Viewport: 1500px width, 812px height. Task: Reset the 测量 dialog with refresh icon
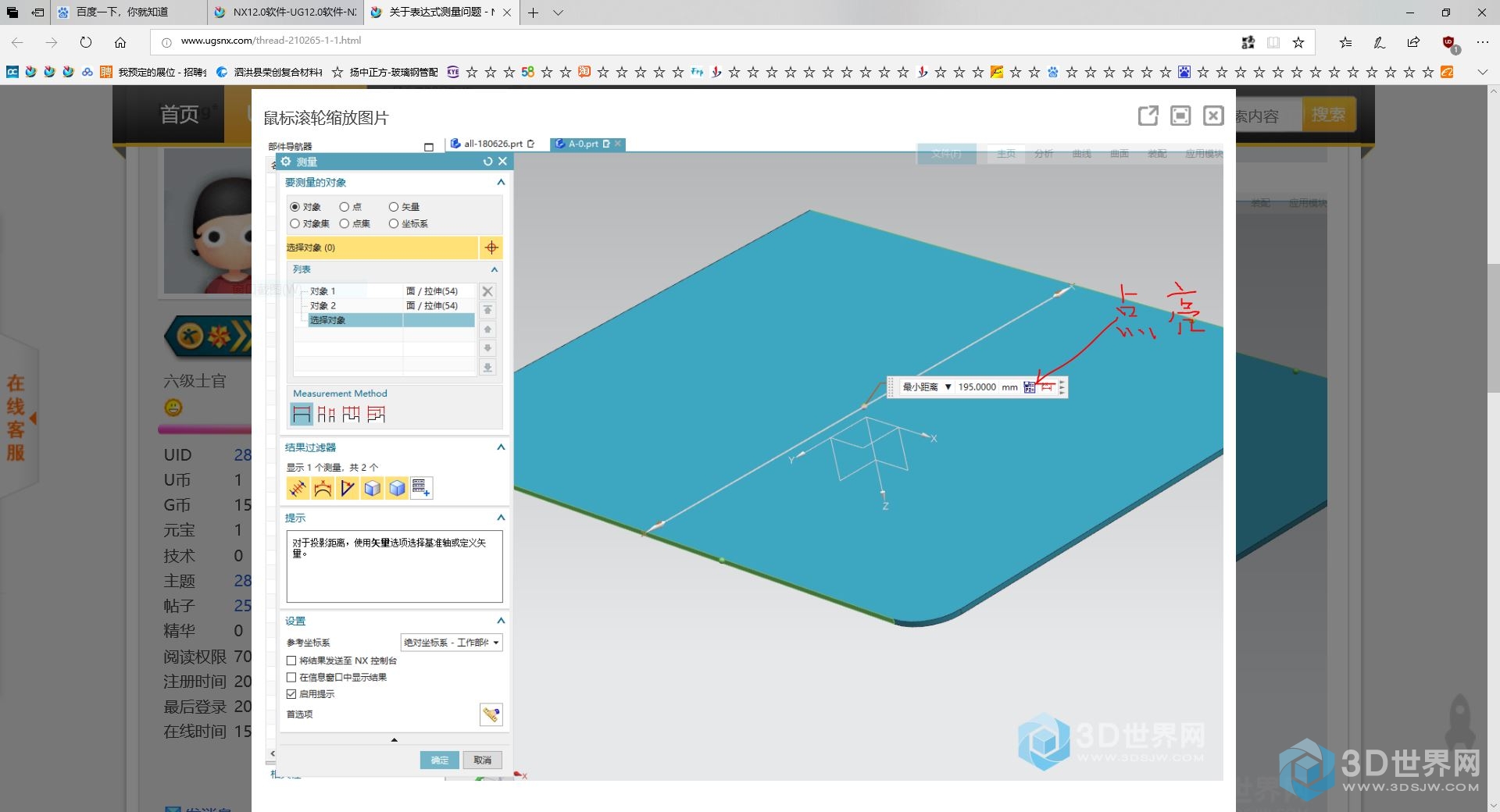487,162
